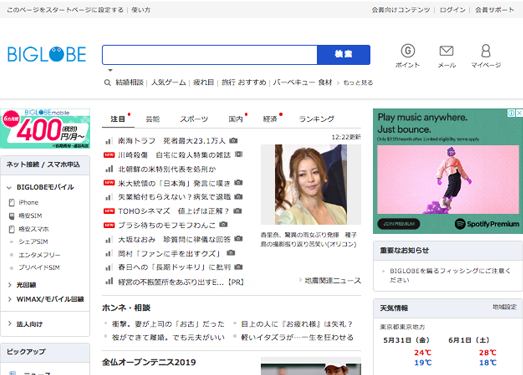Click the magnifier icon beside 結婚相談
The image size is (523, 375).
pos(107,82)
